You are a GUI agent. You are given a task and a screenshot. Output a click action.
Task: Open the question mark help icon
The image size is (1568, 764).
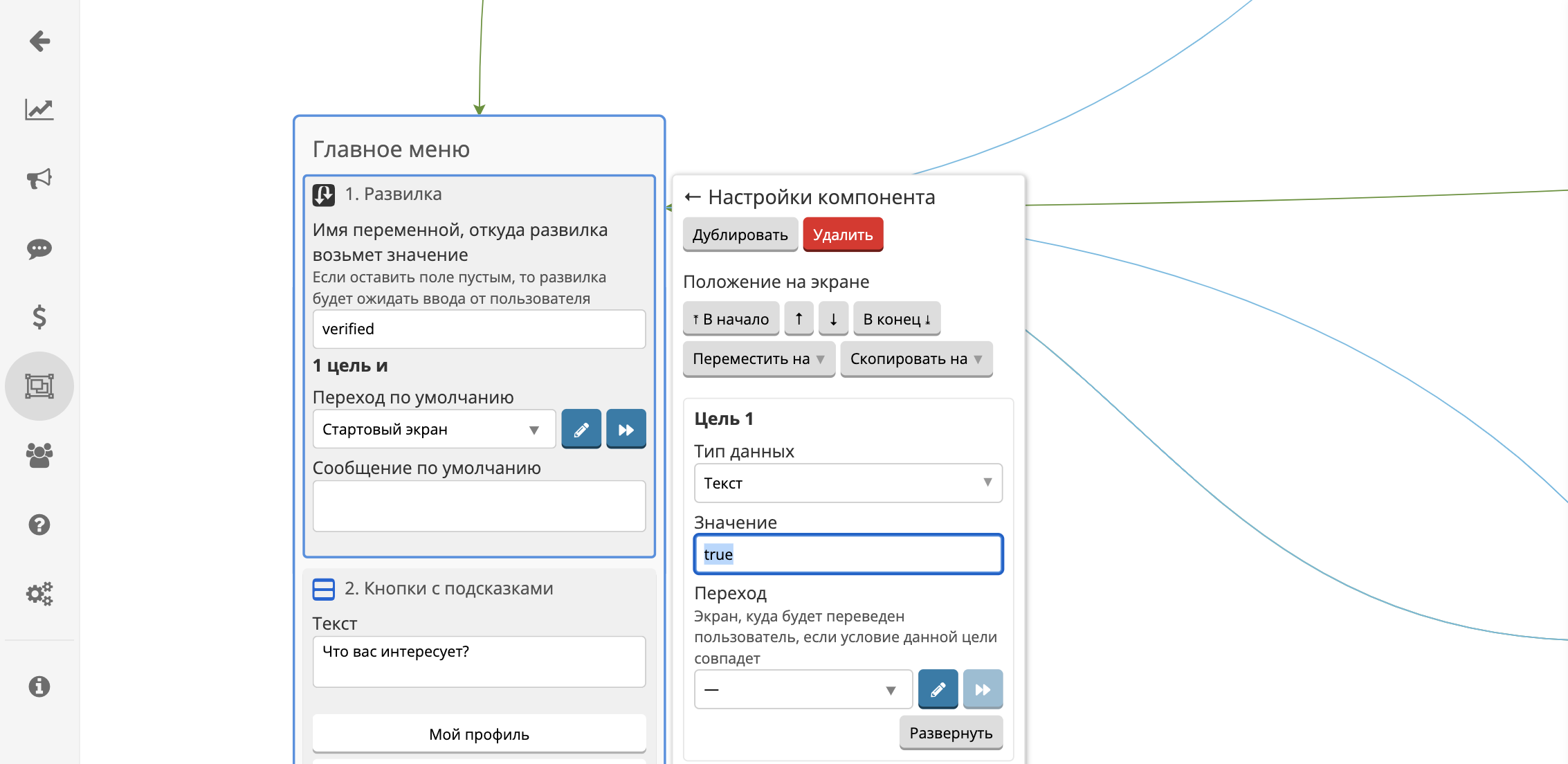pyautogui.click(x=39, y=525)
